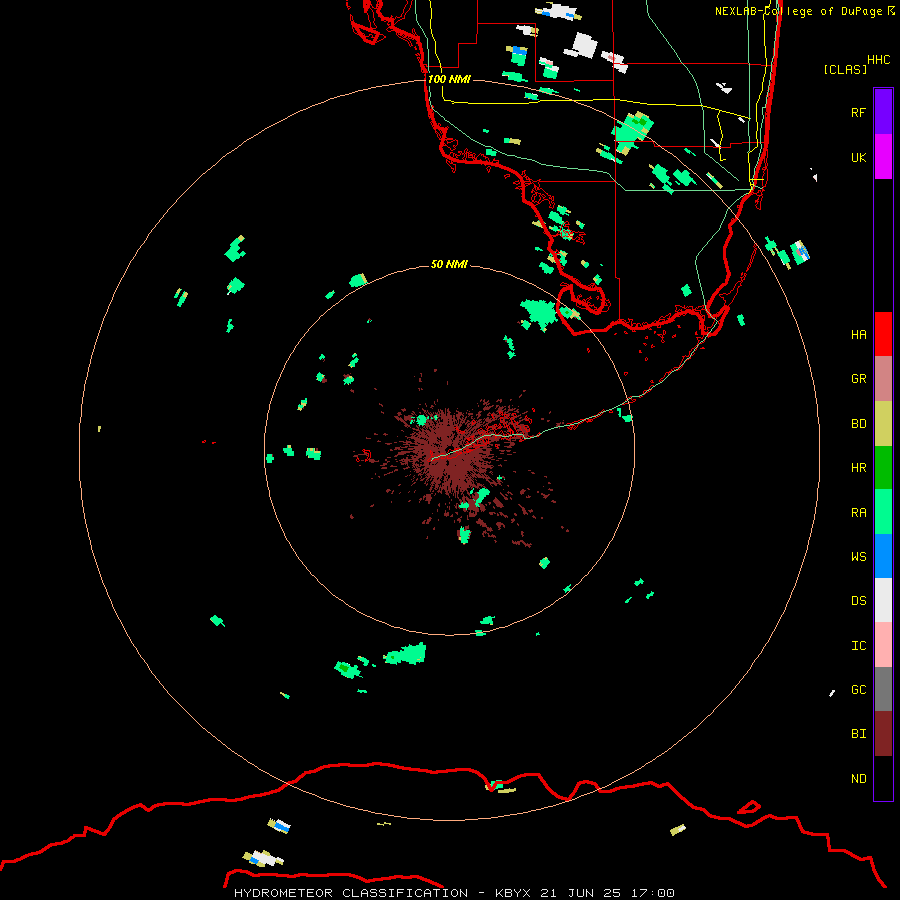
Task: Click the 21 JUN 25 date stamp
Action: coord(580,893)
